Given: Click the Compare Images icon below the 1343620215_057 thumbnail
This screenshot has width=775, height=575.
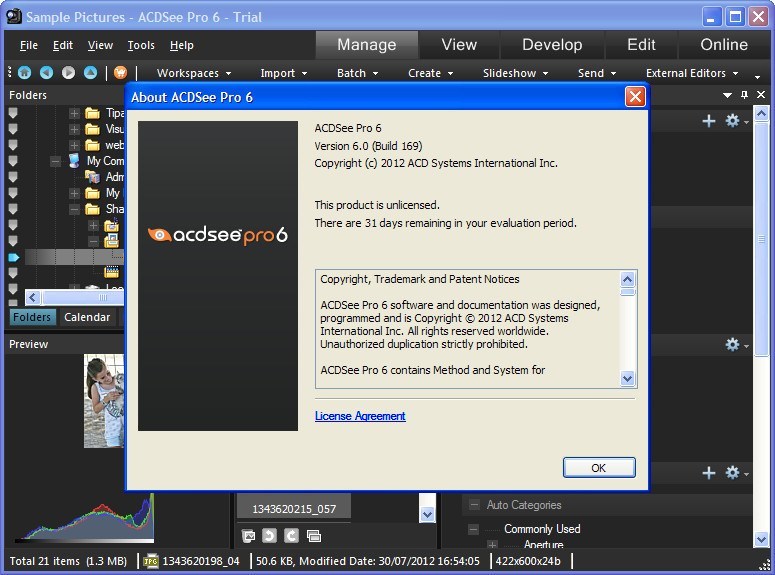Looking at the screenshot, I should pyautogui.click(x=249, y=535).
